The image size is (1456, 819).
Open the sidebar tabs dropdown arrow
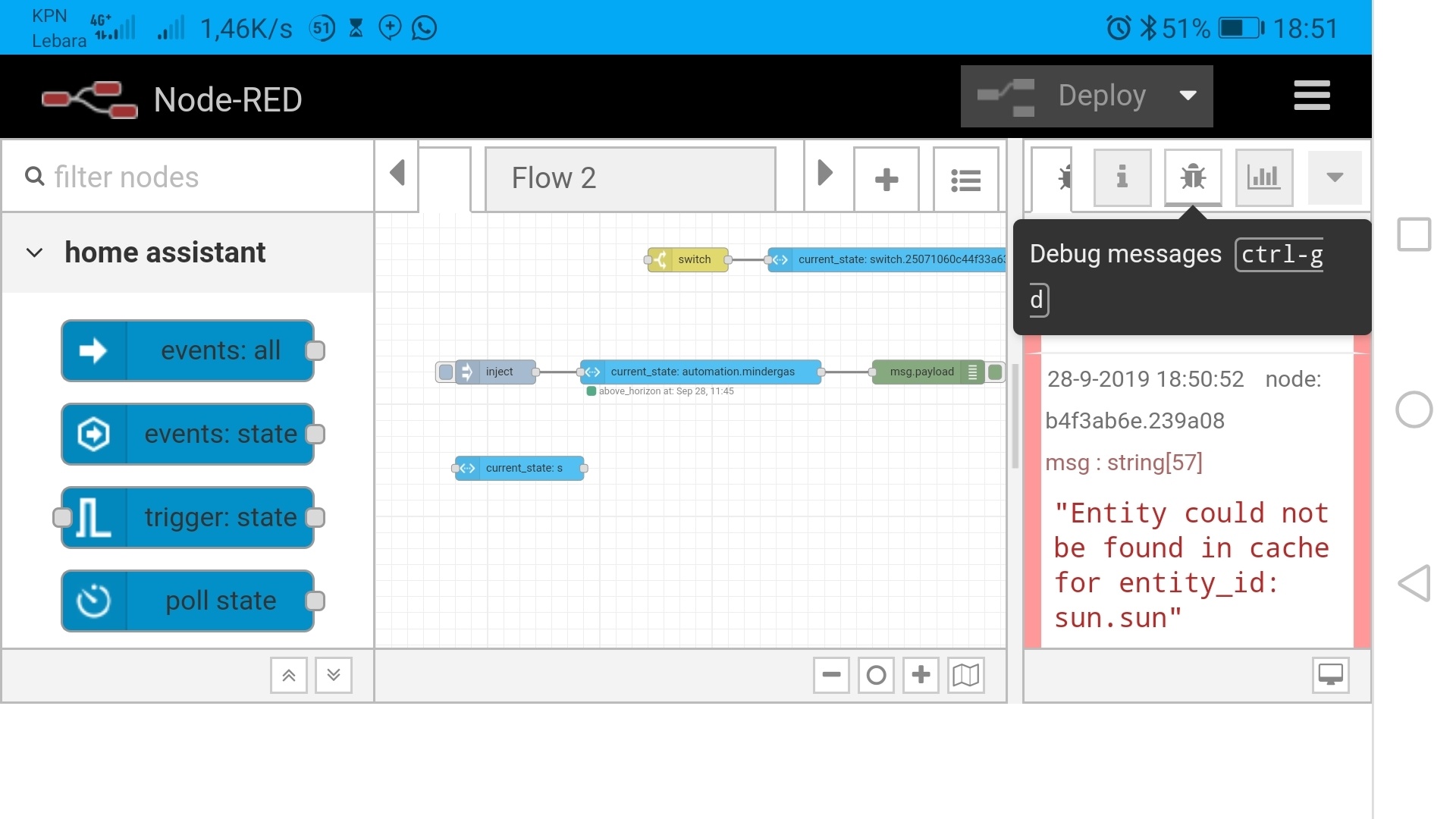tap(1335, 177)
